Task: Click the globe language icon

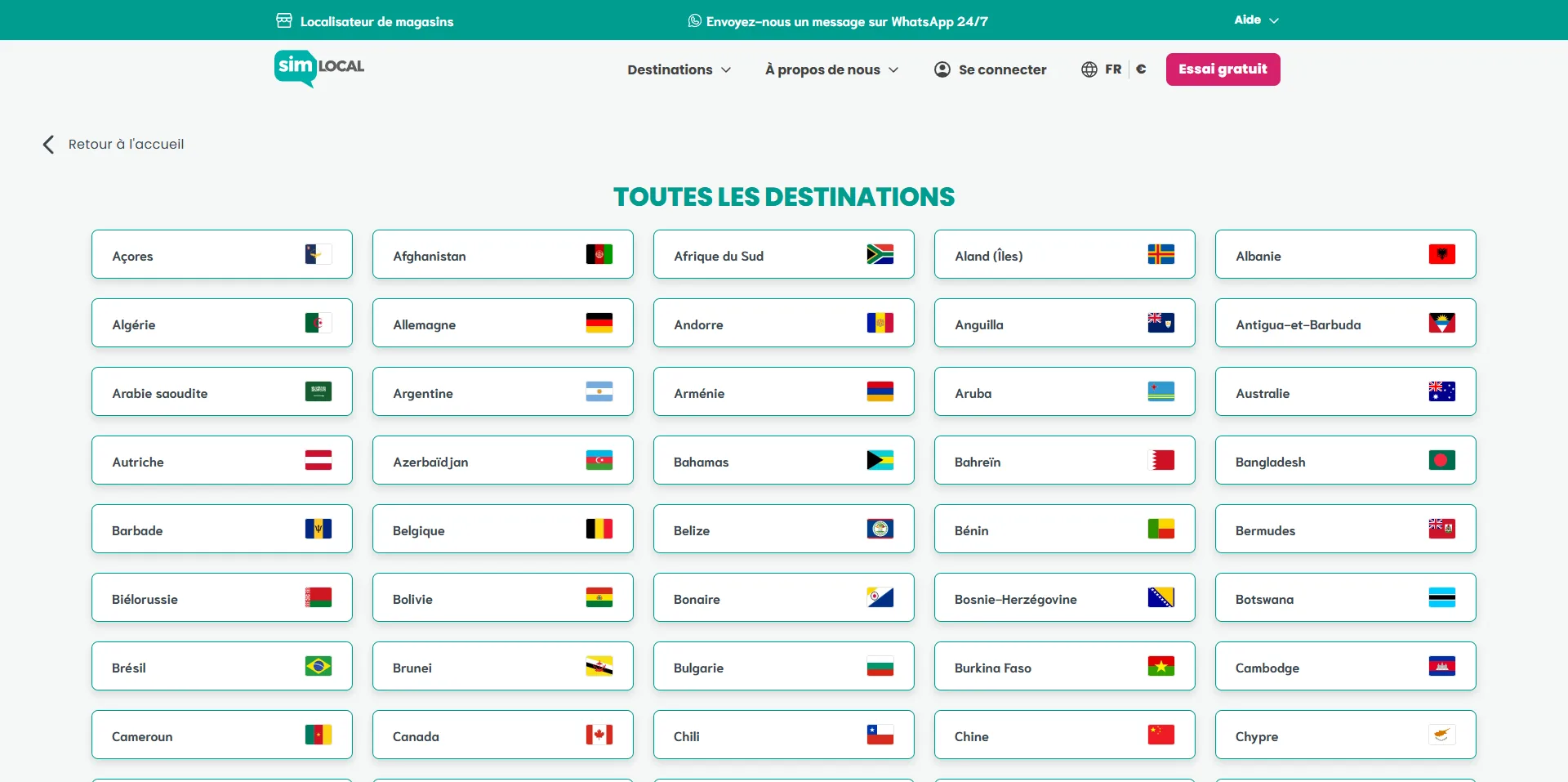Action: point(1089,69)
